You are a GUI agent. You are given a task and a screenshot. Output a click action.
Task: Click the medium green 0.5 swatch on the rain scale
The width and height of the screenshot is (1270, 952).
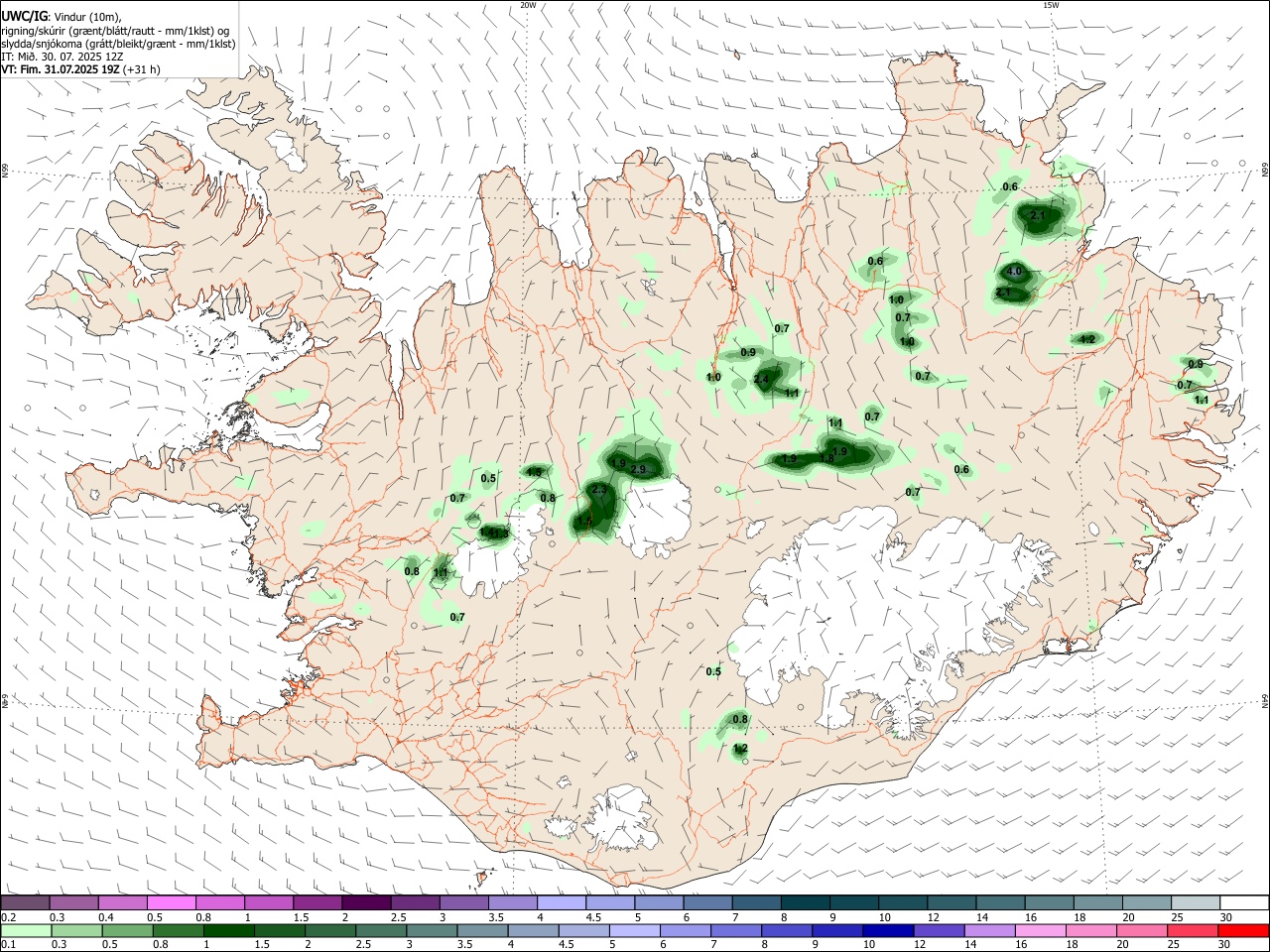127,930
